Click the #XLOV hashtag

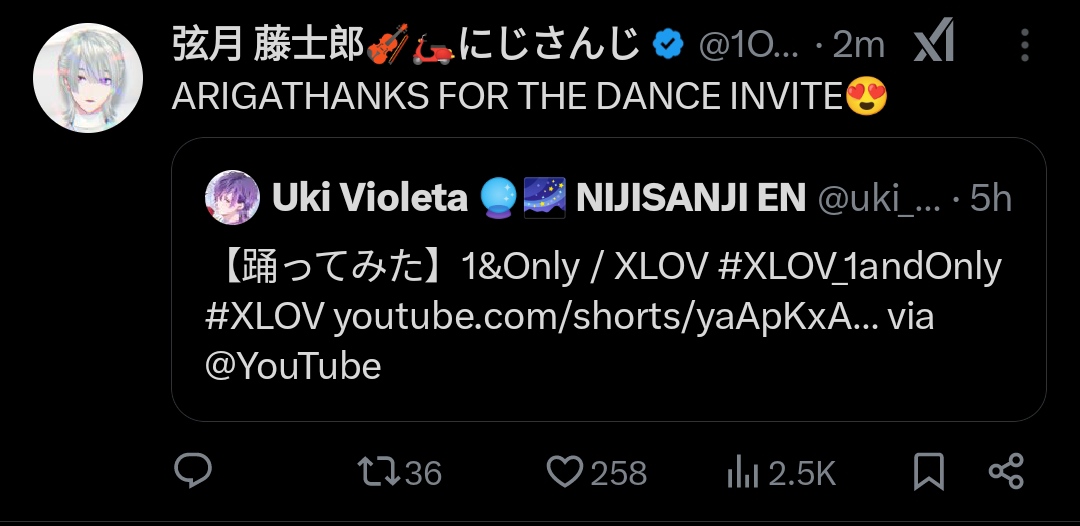(x=264, y=317)
